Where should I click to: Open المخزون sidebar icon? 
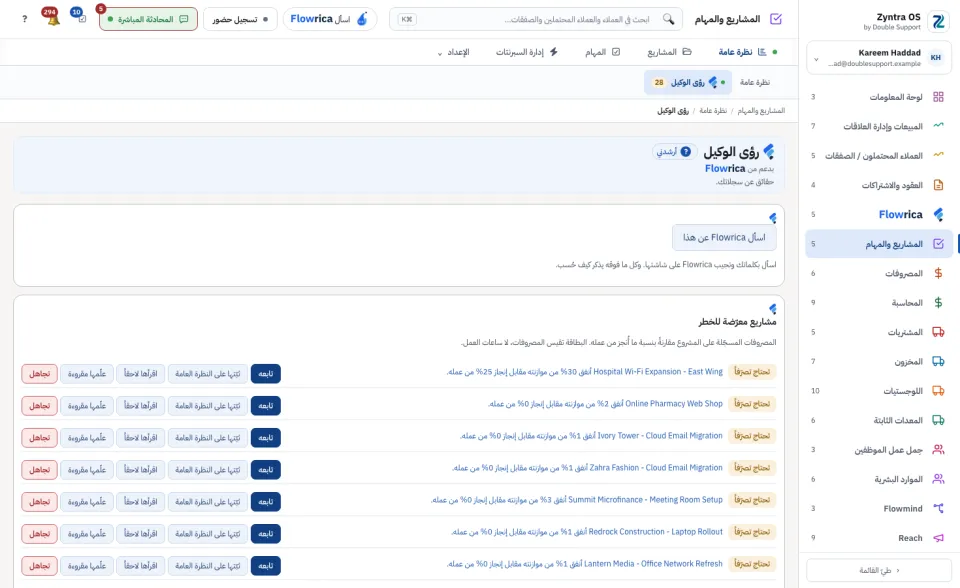[x=938, y=361]
